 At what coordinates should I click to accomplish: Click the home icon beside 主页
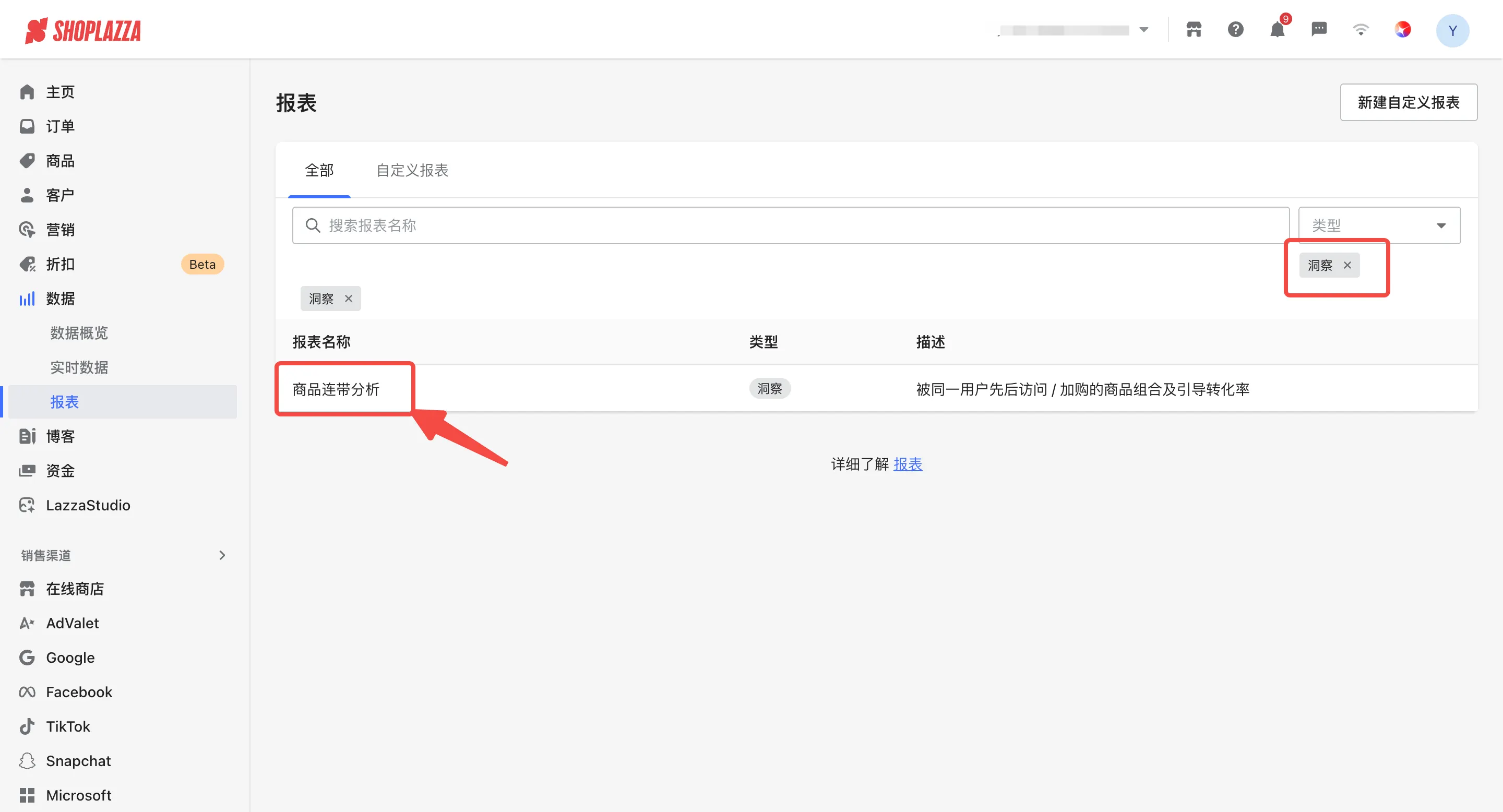27,92
